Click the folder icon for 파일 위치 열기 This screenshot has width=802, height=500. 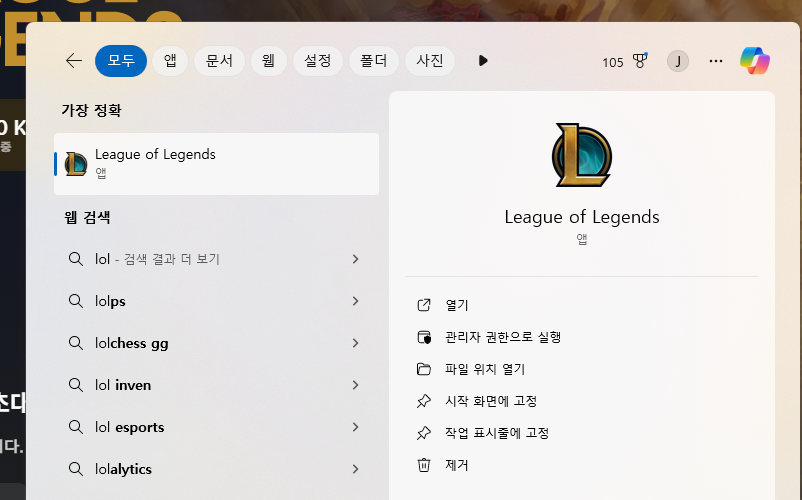(424, 369)
